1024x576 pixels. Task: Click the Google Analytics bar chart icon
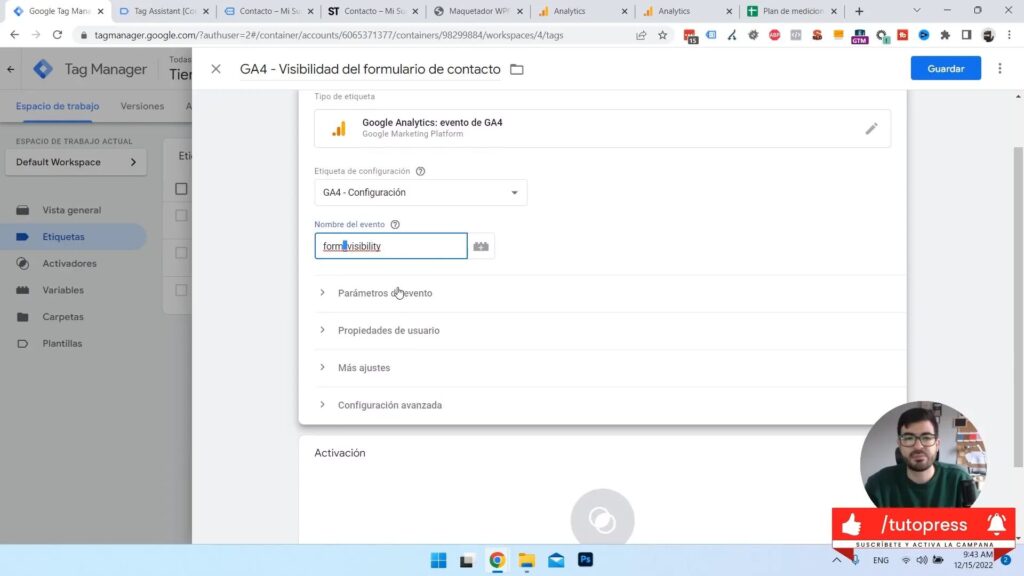[338, 128]
